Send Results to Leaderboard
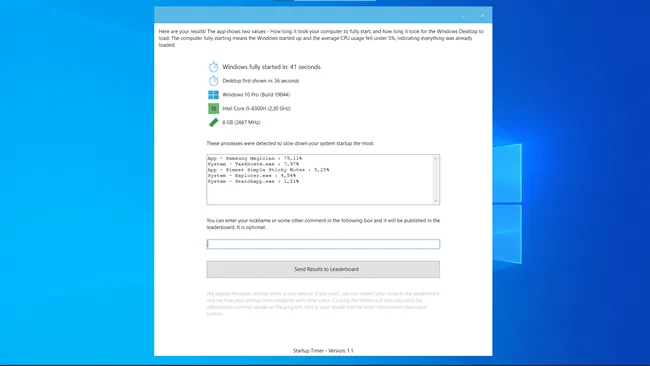Screen dimensions: 650x366 tap(323, 269)
